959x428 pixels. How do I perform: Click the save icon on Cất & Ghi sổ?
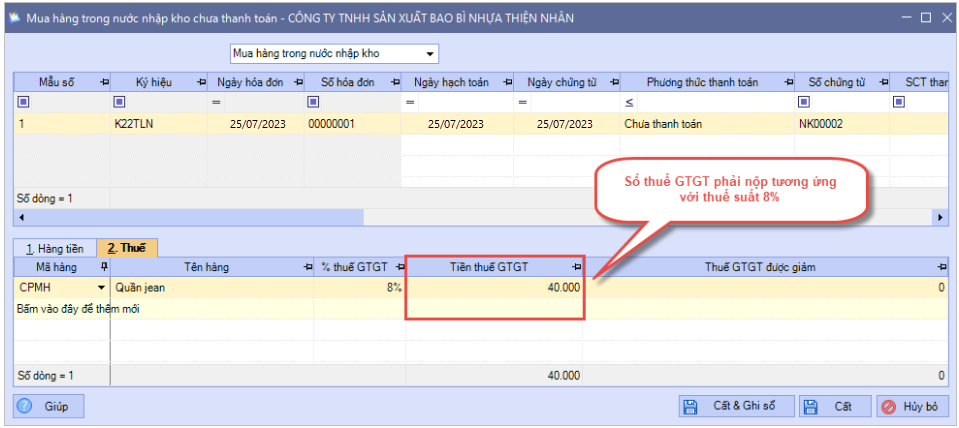[689, 407]
